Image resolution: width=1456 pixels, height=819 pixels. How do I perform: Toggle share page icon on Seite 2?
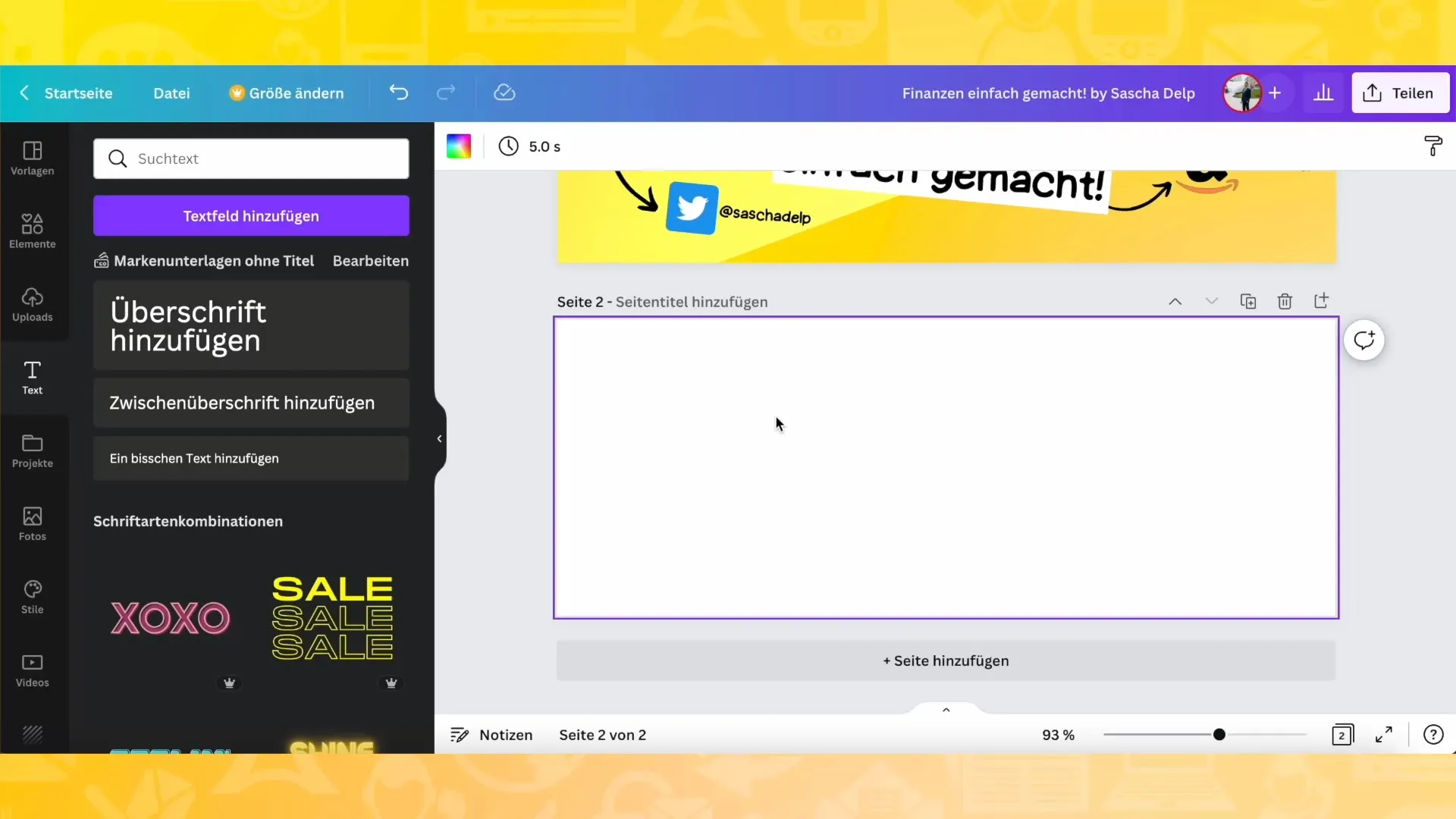1321,301
